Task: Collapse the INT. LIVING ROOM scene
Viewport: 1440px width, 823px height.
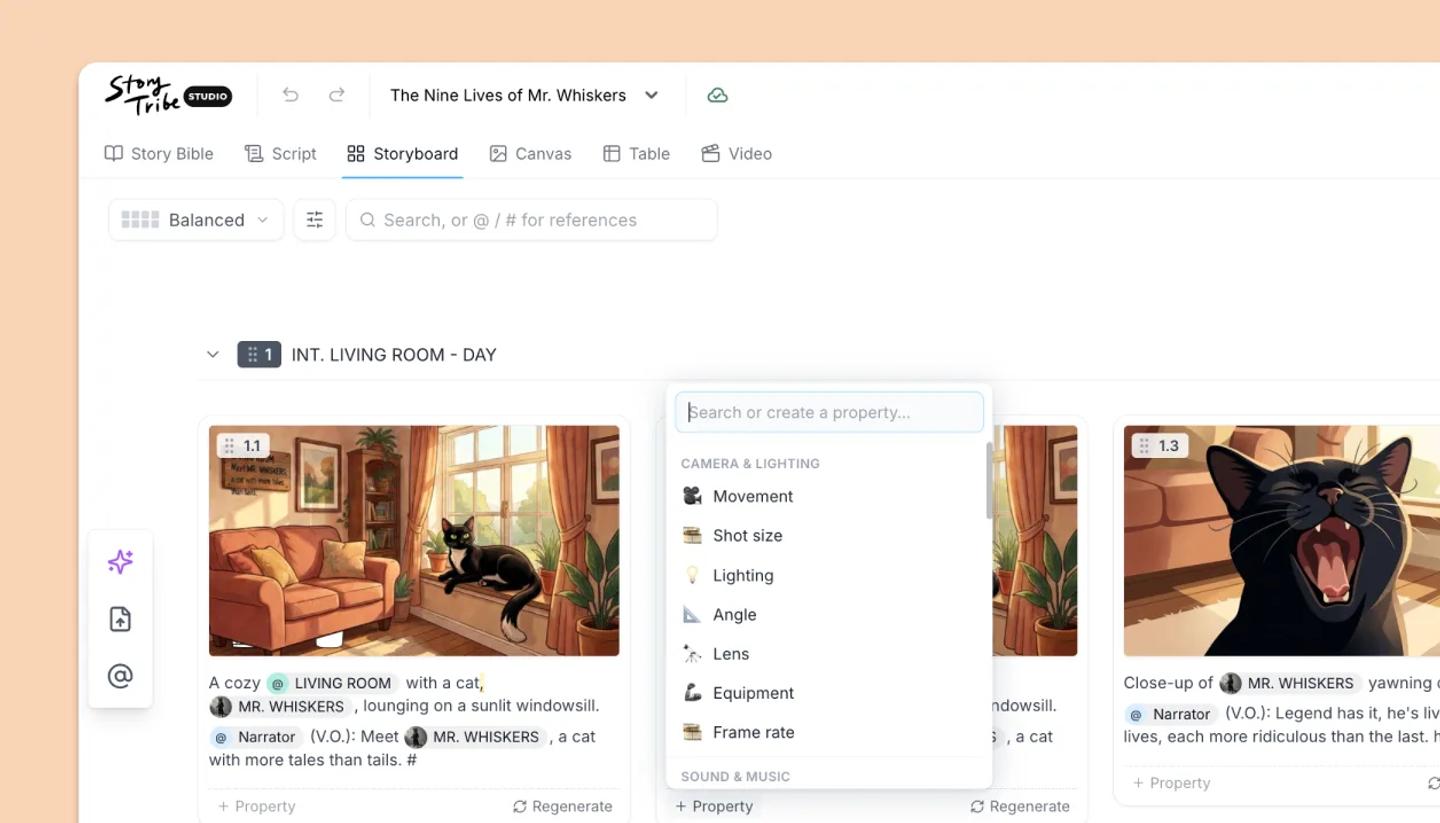Action: point(213,355)
